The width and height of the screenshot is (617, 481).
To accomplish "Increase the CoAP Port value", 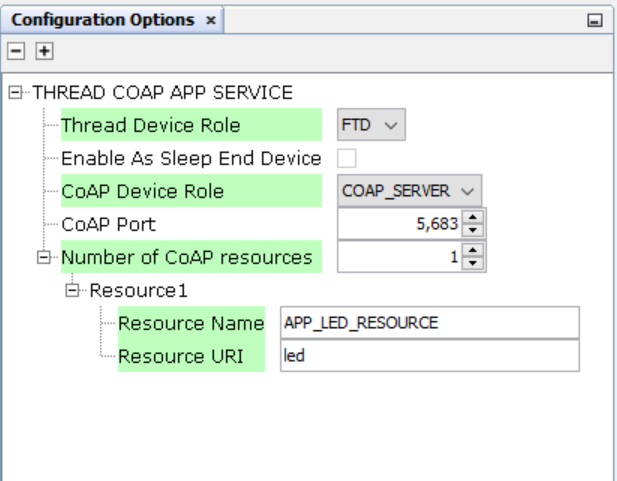I will pos(473,217).
